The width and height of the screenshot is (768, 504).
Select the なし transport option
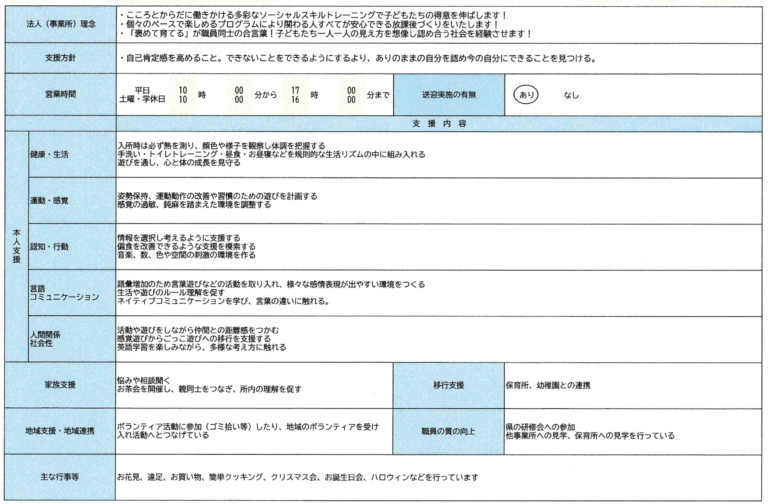[x=571, y=94]
